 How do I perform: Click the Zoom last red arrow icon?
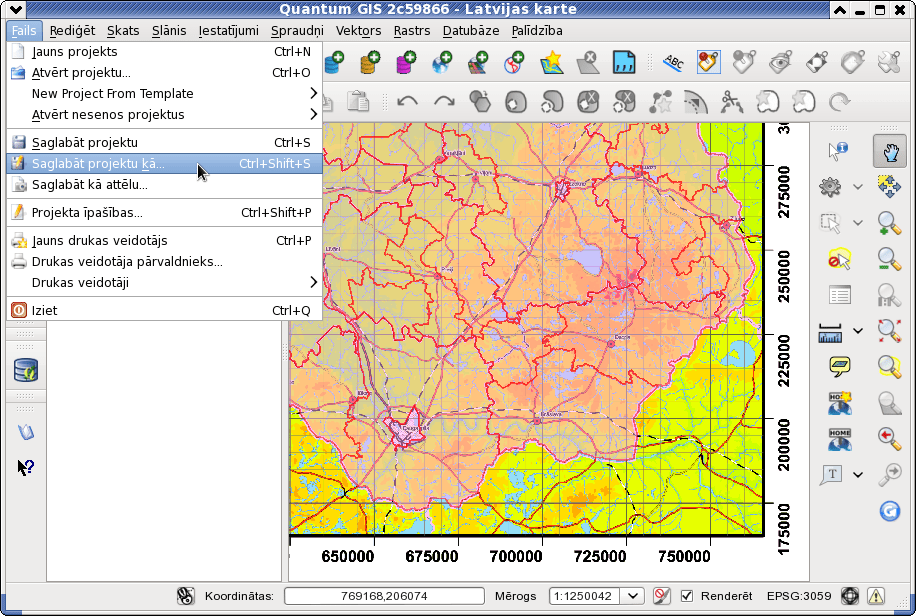coord(889,438)
